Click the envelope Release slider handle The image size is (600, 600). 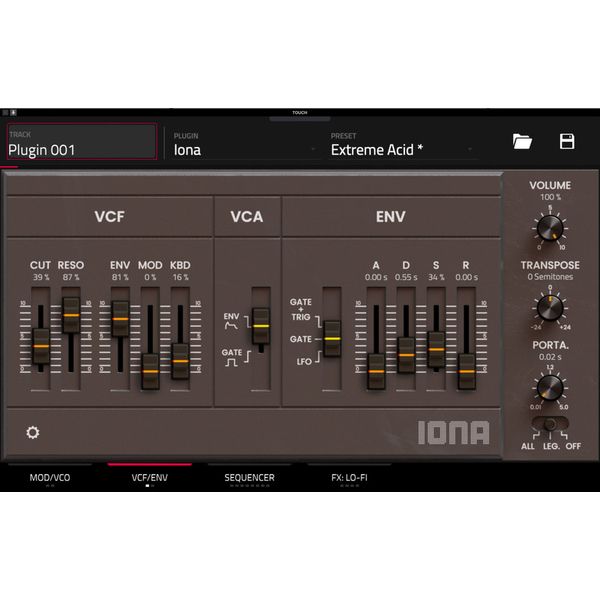click(x=466, y=371)
